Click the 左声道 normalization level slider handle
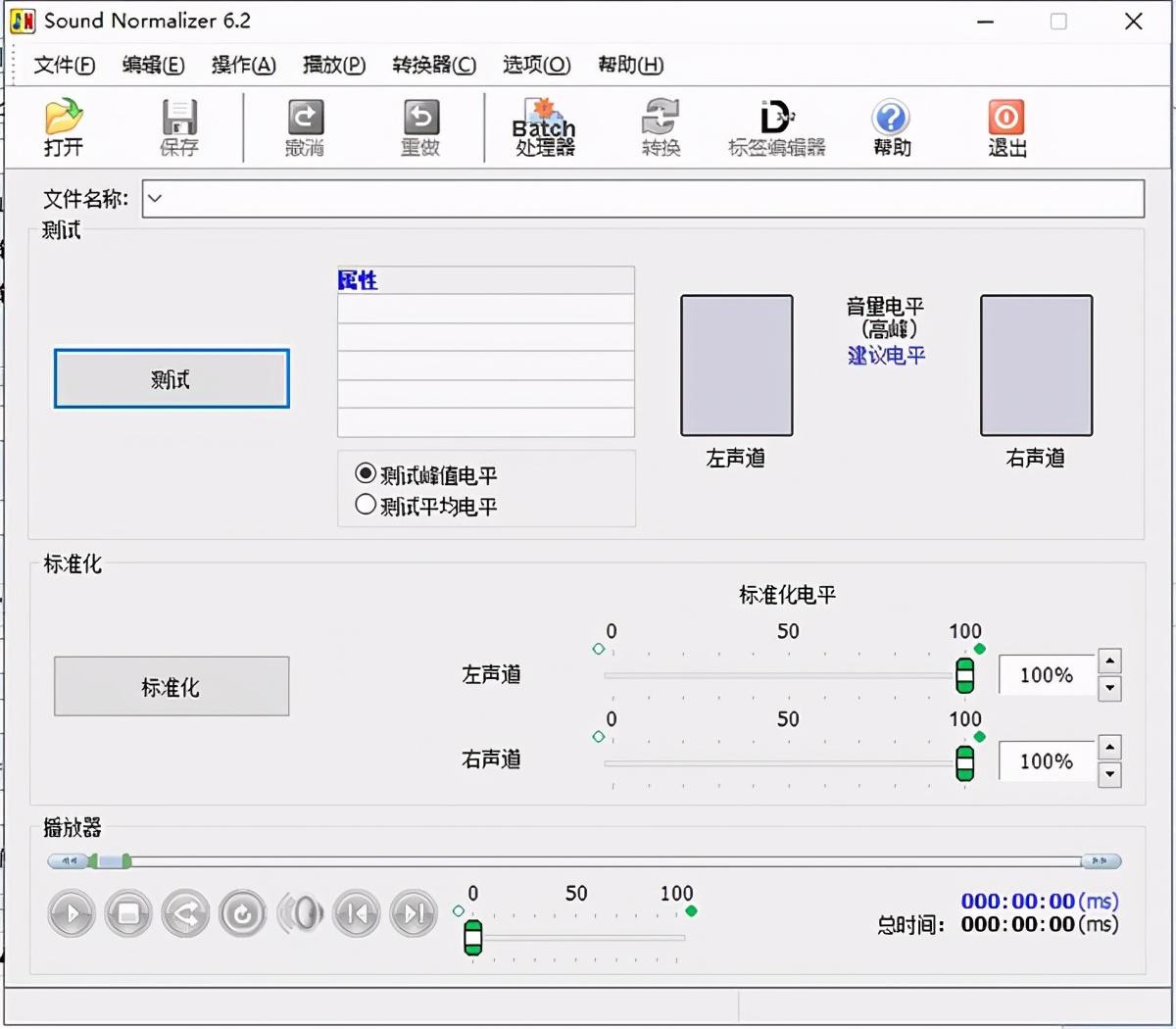1176x1029 pixels. click(x=964, y=675)
